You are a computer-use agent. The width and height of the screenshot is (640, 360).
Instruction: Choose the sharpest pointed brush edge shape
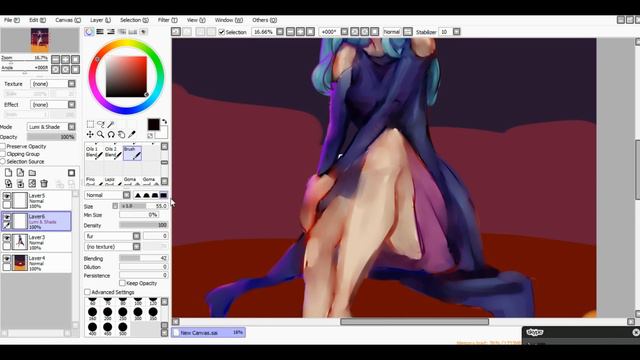[x=138, y=195]
